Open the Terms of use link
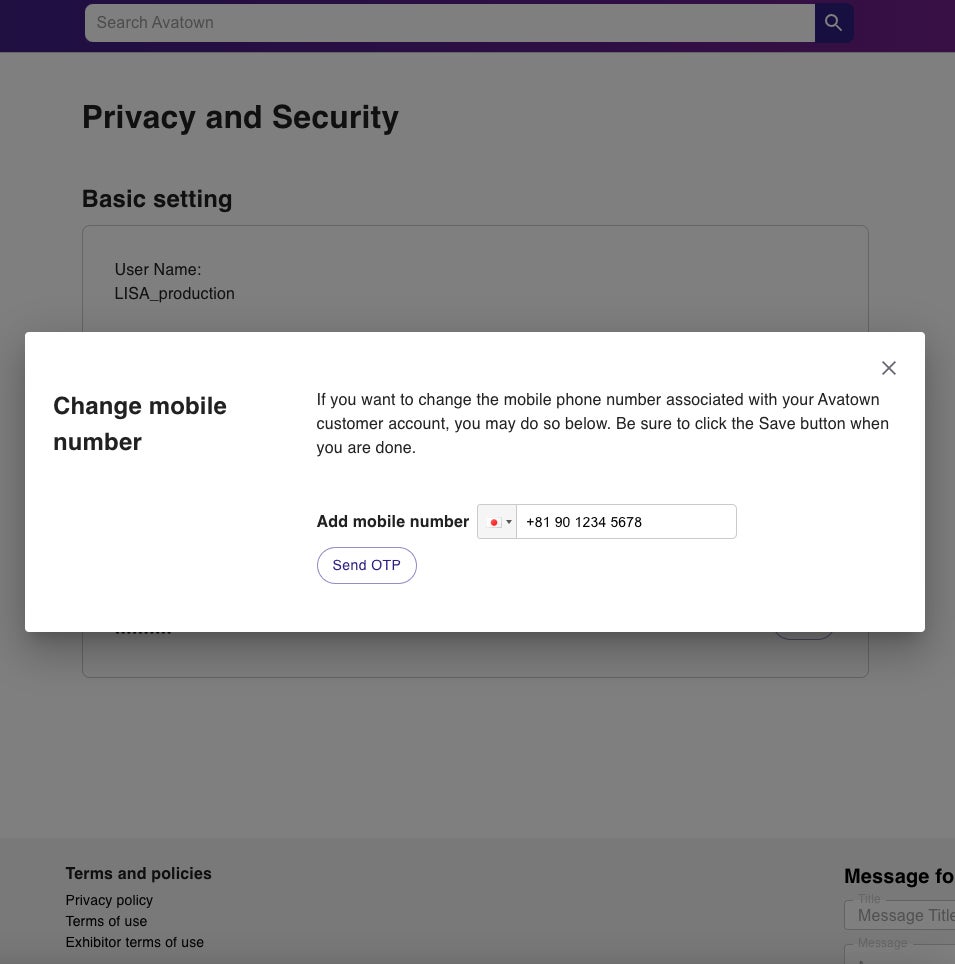Screen dimensions: 955x964 [106, 921]
